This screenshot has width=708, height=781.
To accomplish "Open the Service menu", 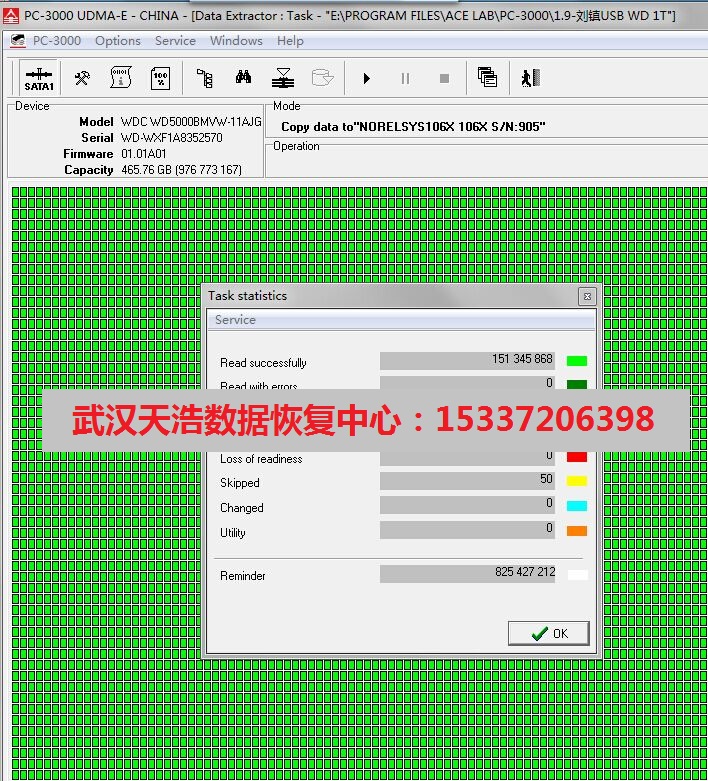I will (x=175, y=41).
